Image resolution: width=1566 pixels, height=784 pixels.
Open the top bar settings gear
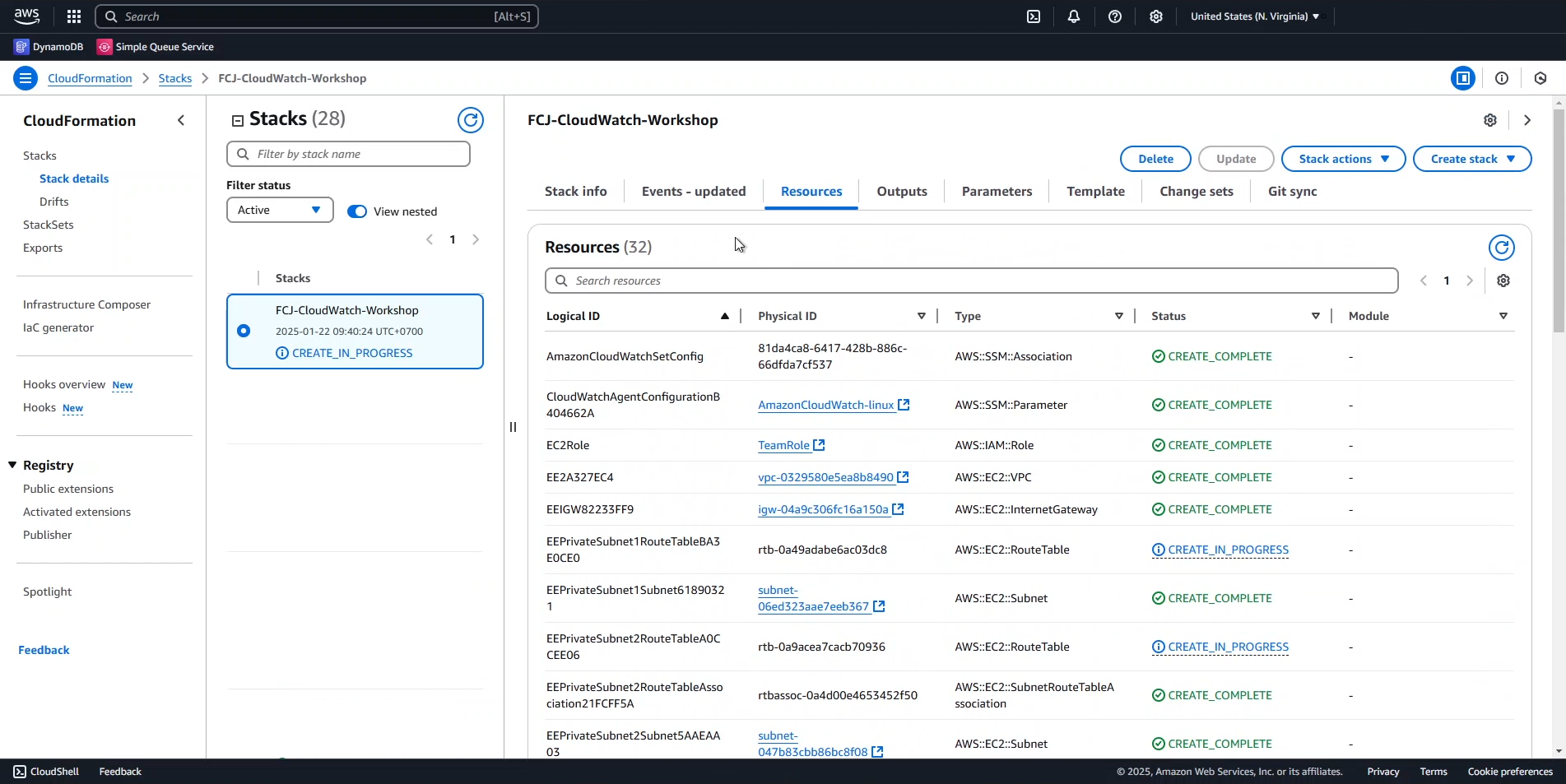[1156, 16]
